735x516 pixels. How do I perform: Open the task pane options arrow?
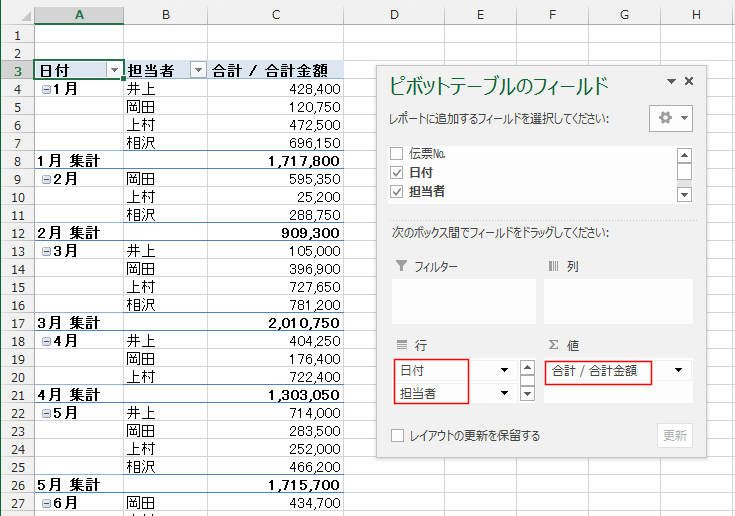[671, 82]
